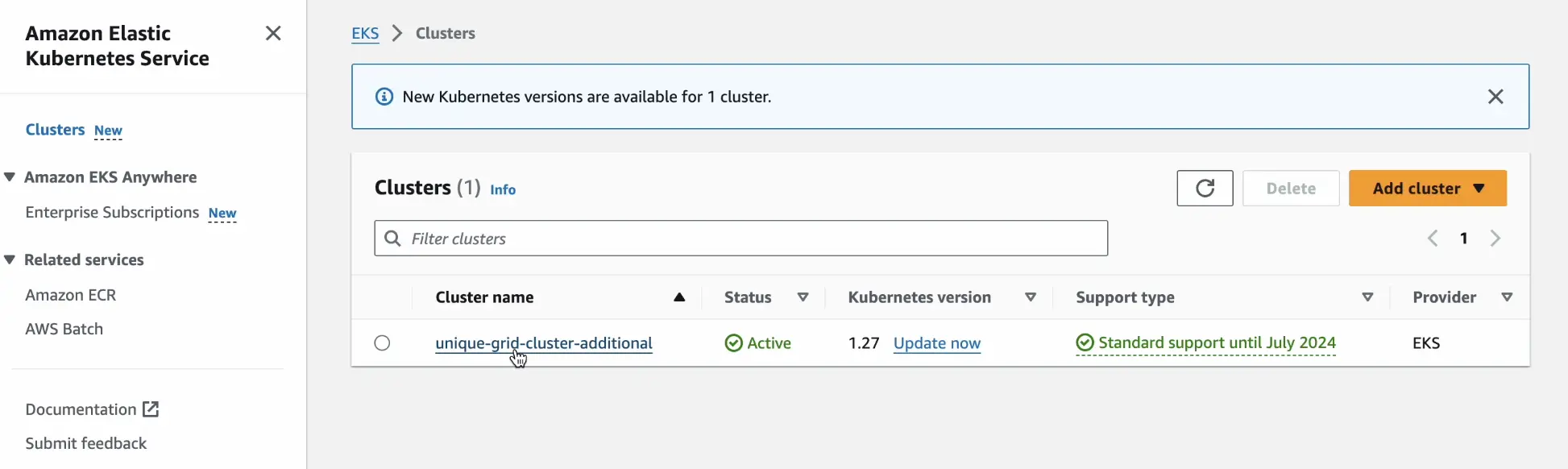Screen dimensions: 1568x469
Task: Open the Add cluster dropdown
Action: [x=1427, y=188]
